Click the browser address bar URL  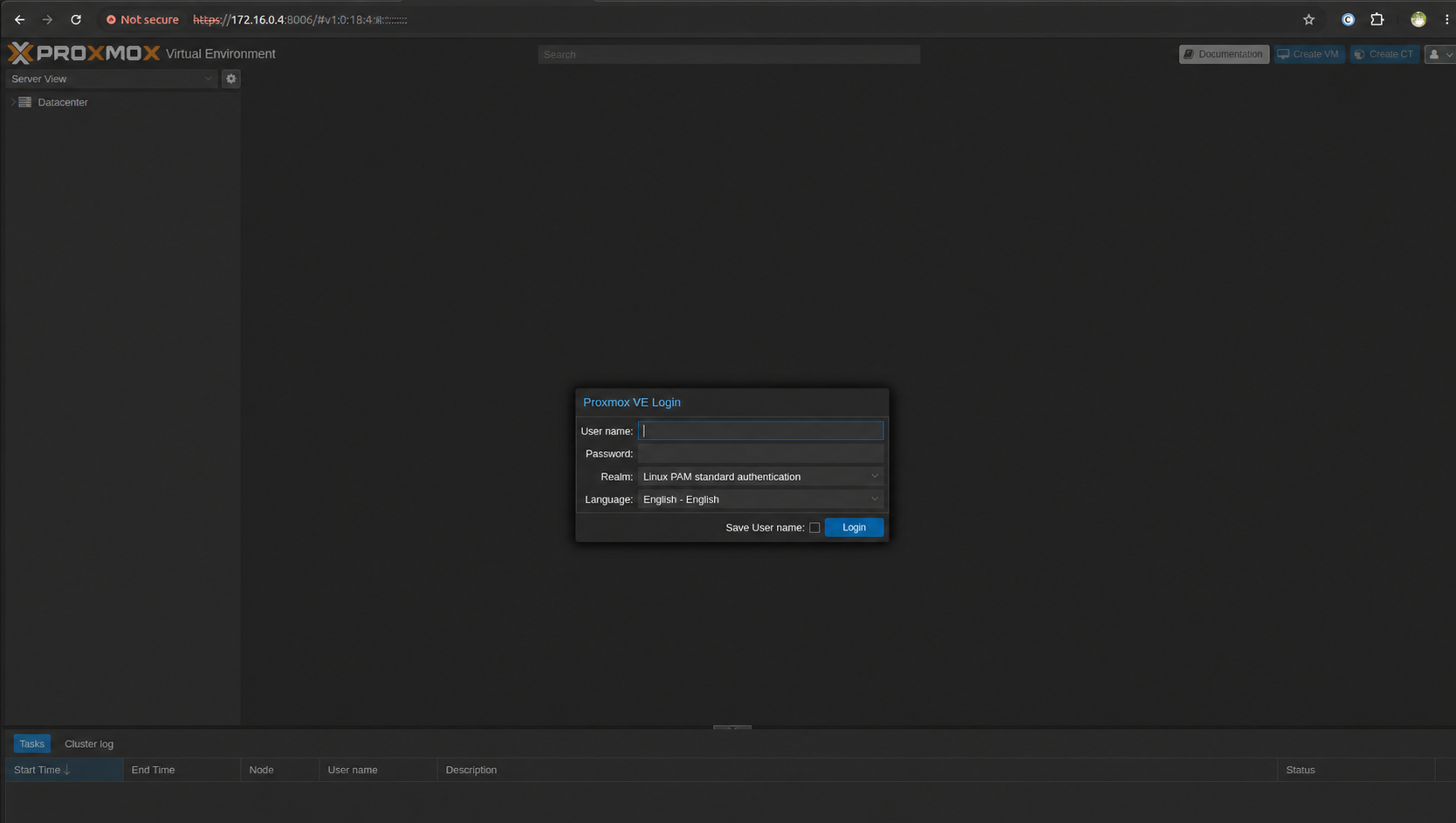pyautogui.click(x=300, y=19)
